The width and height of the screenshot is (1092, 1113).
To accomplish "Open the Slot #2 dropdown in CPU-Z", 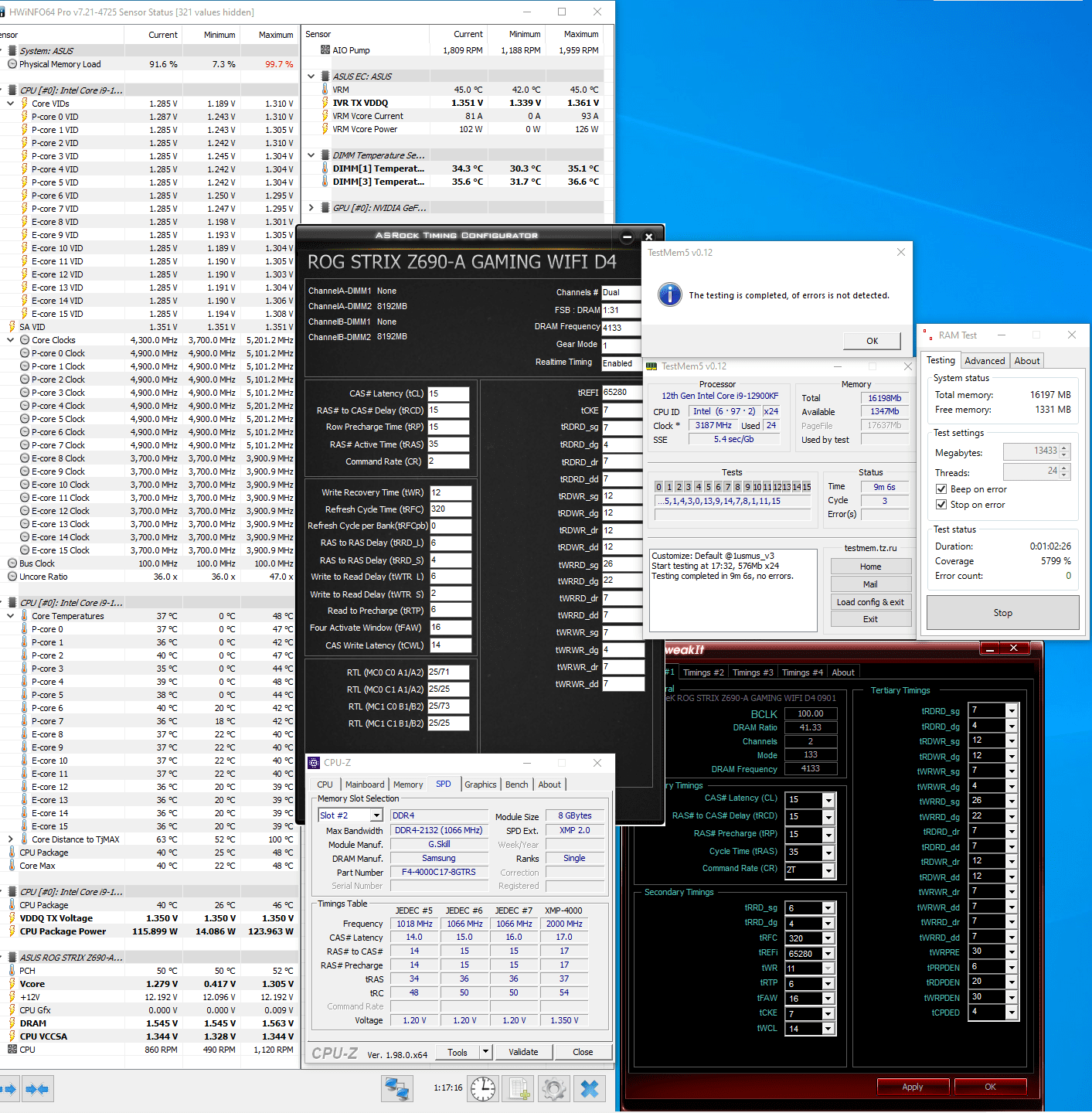I will [x=376, y=815].
